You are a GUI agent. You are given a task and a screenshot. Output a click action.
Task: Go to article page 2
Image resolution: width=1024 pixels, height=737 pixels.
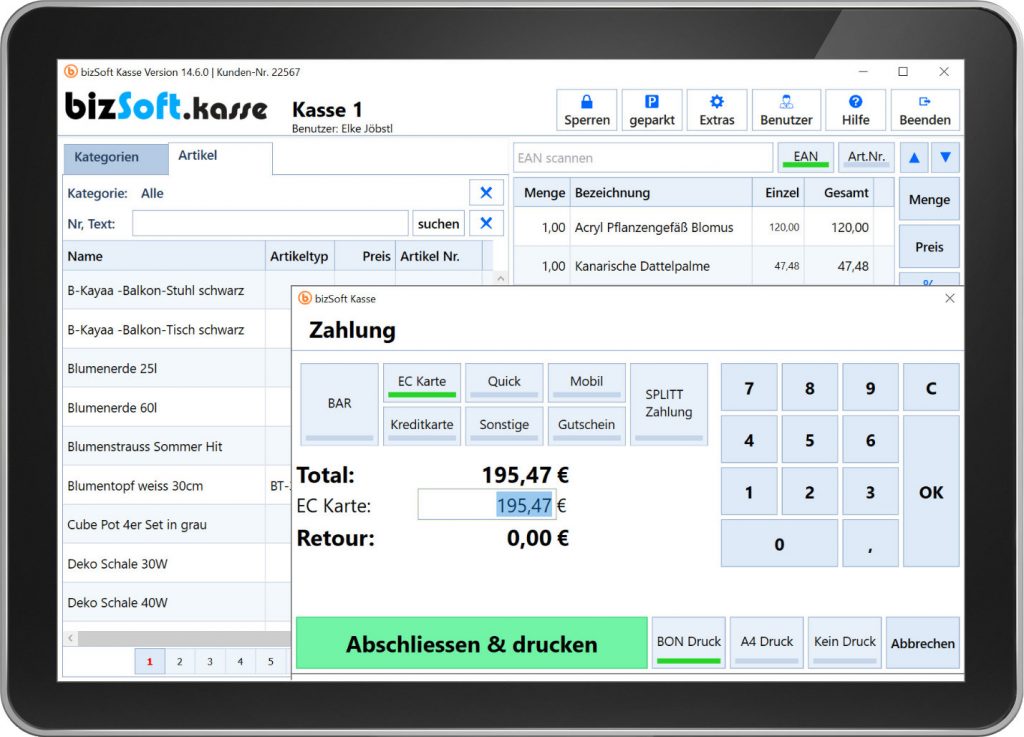pyautogui.click(x=180, y=661)
